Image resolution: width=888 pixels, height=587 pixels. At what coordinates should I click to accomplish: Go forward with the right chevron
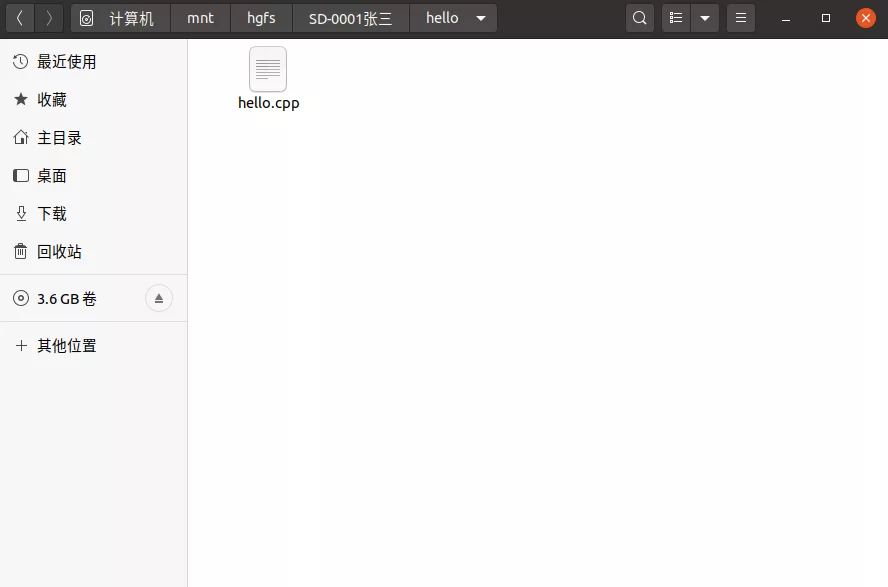(49, 18)
